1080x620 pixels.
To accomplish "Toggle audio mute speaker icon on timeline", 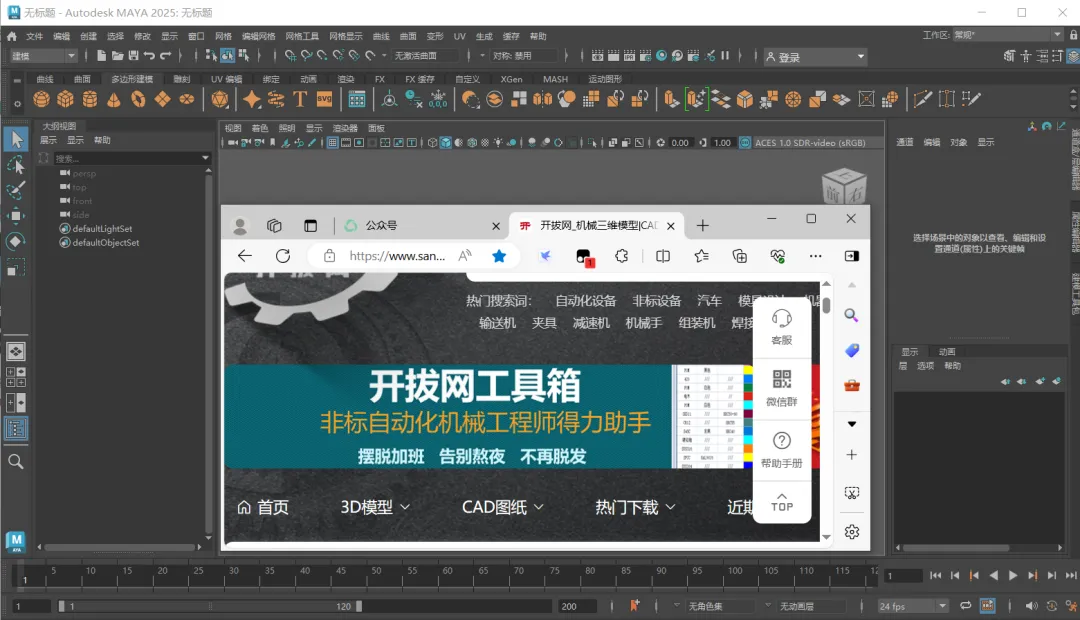I will pos(1031,606).
